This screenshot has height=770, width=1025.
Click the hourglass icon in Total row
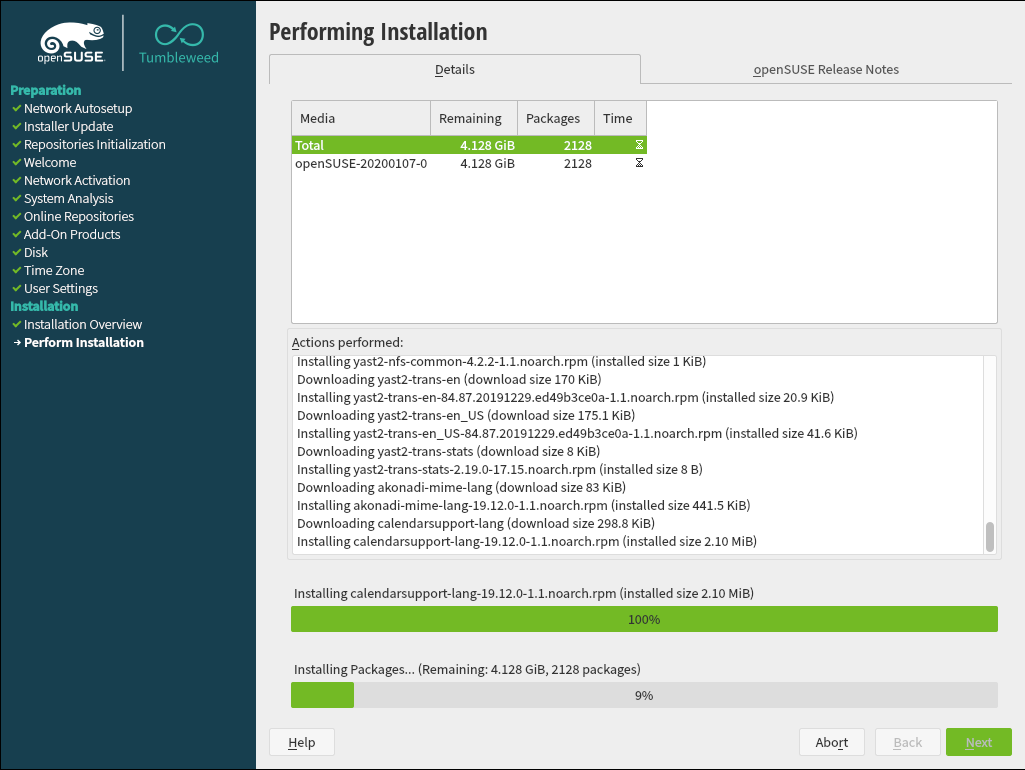[x=639, y=145]
